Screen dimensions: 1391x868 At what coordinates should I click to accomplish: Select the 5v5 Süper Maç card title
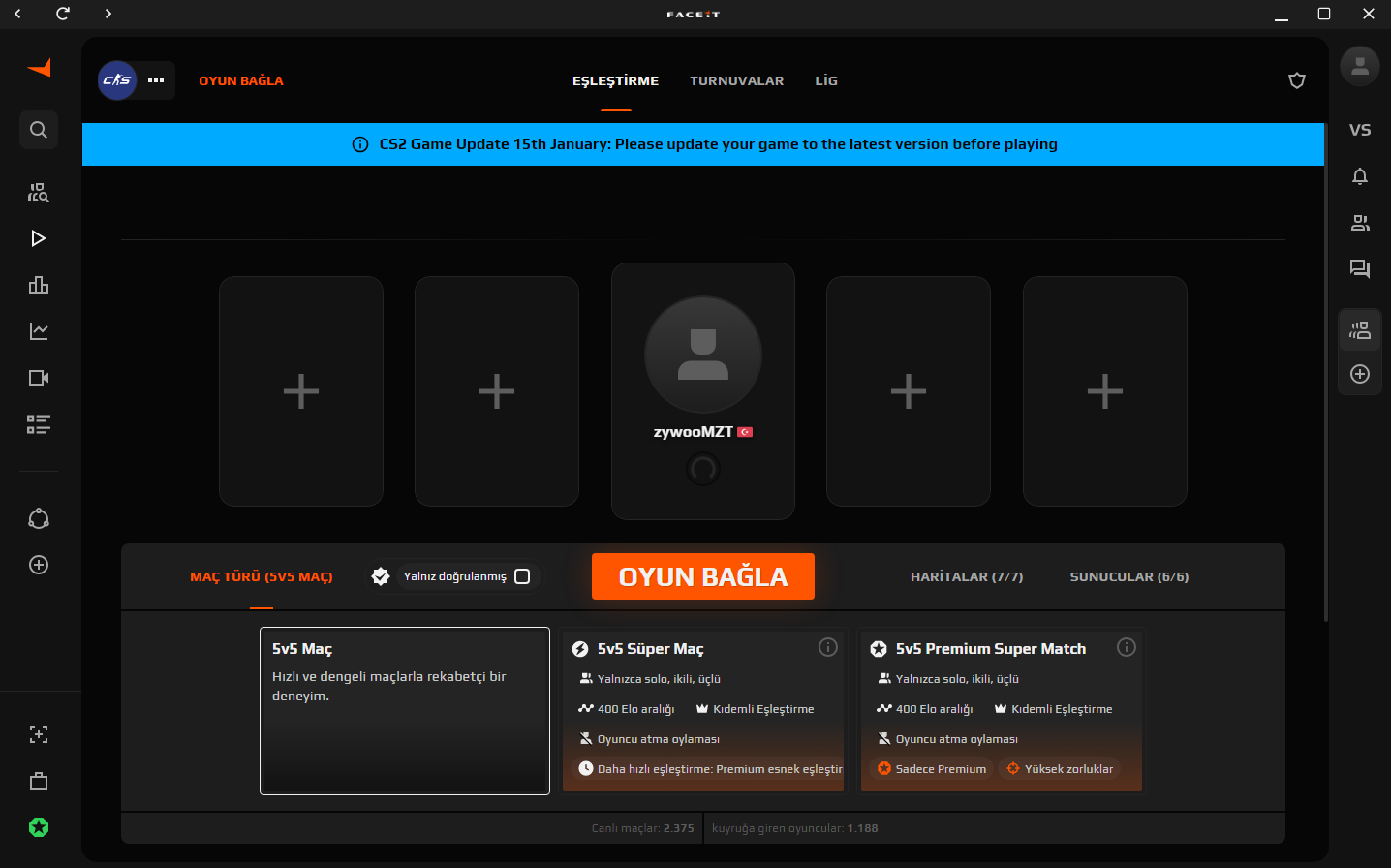651,649
